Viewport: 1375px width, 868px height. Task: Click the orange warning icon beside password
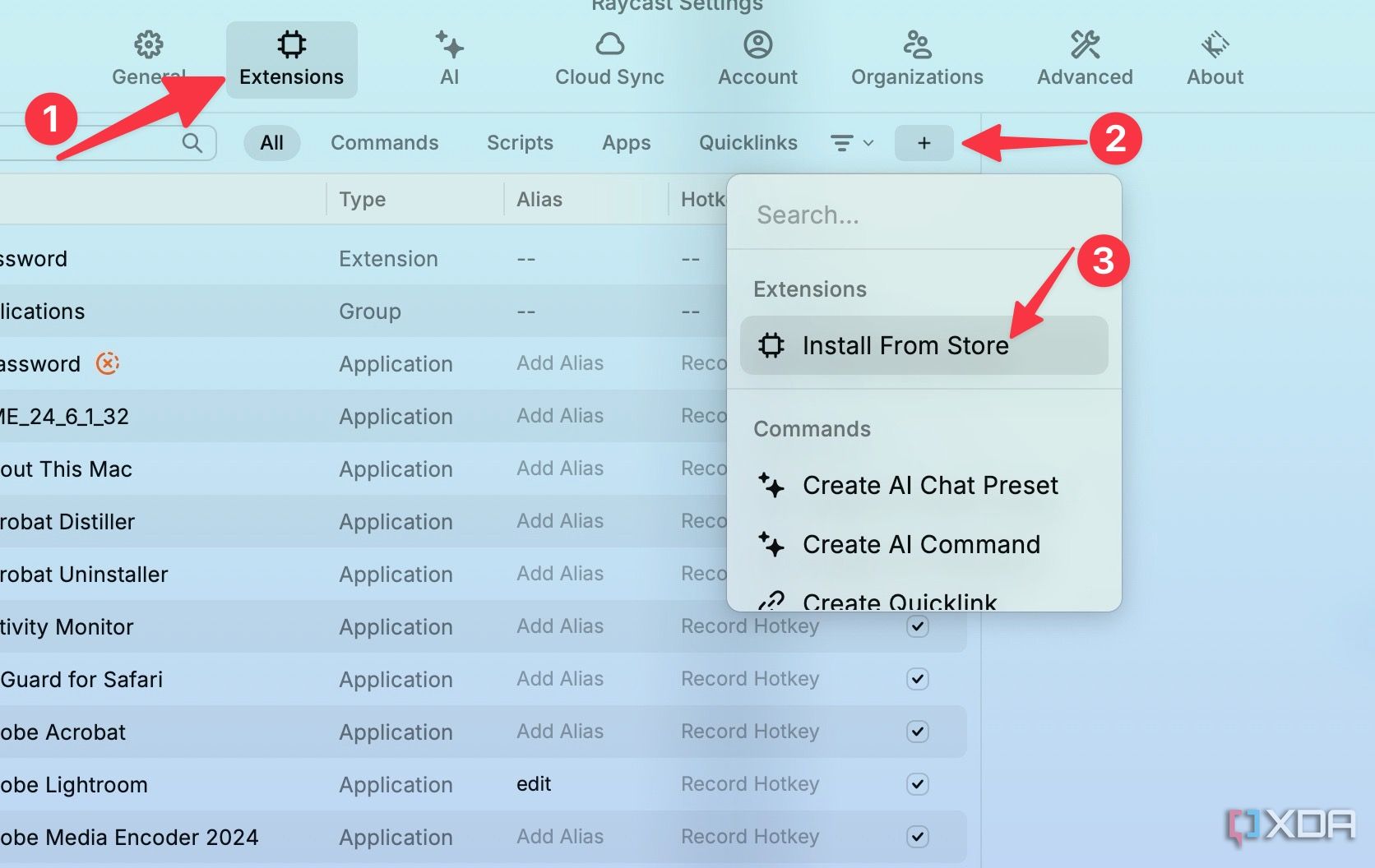pos(108,362)
